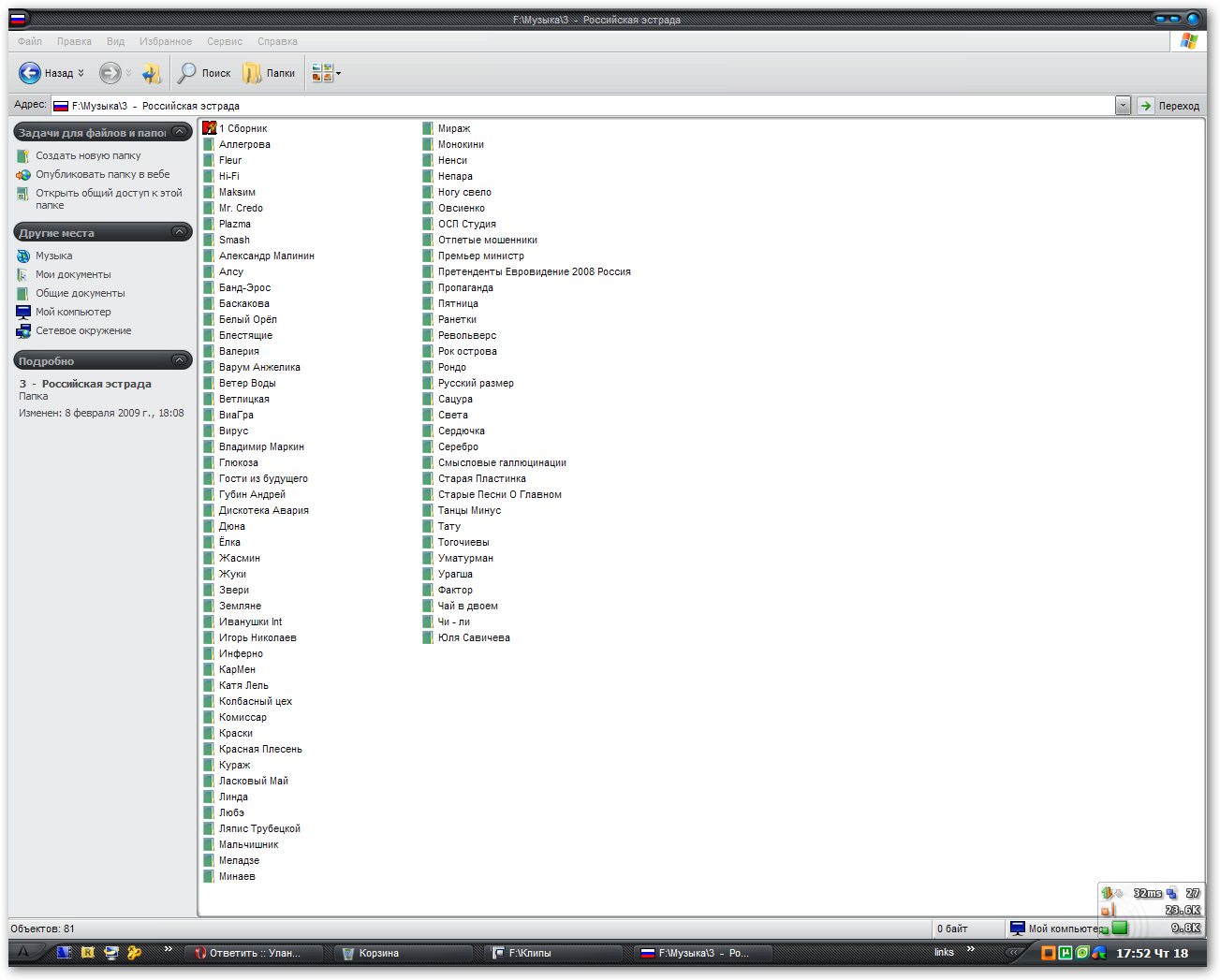Expand the address bar dropdown arrow

(1123, 106)
